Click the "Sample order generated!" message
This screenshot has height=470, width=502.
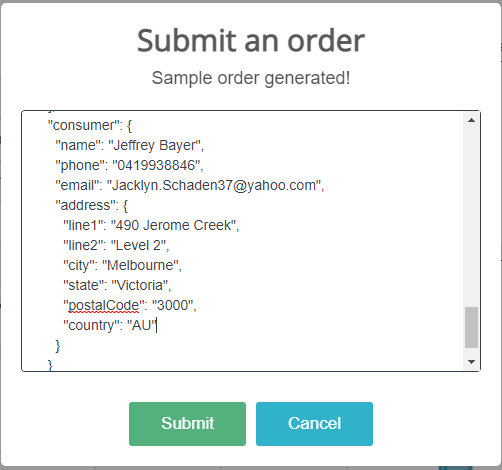(x=251, y=78)
